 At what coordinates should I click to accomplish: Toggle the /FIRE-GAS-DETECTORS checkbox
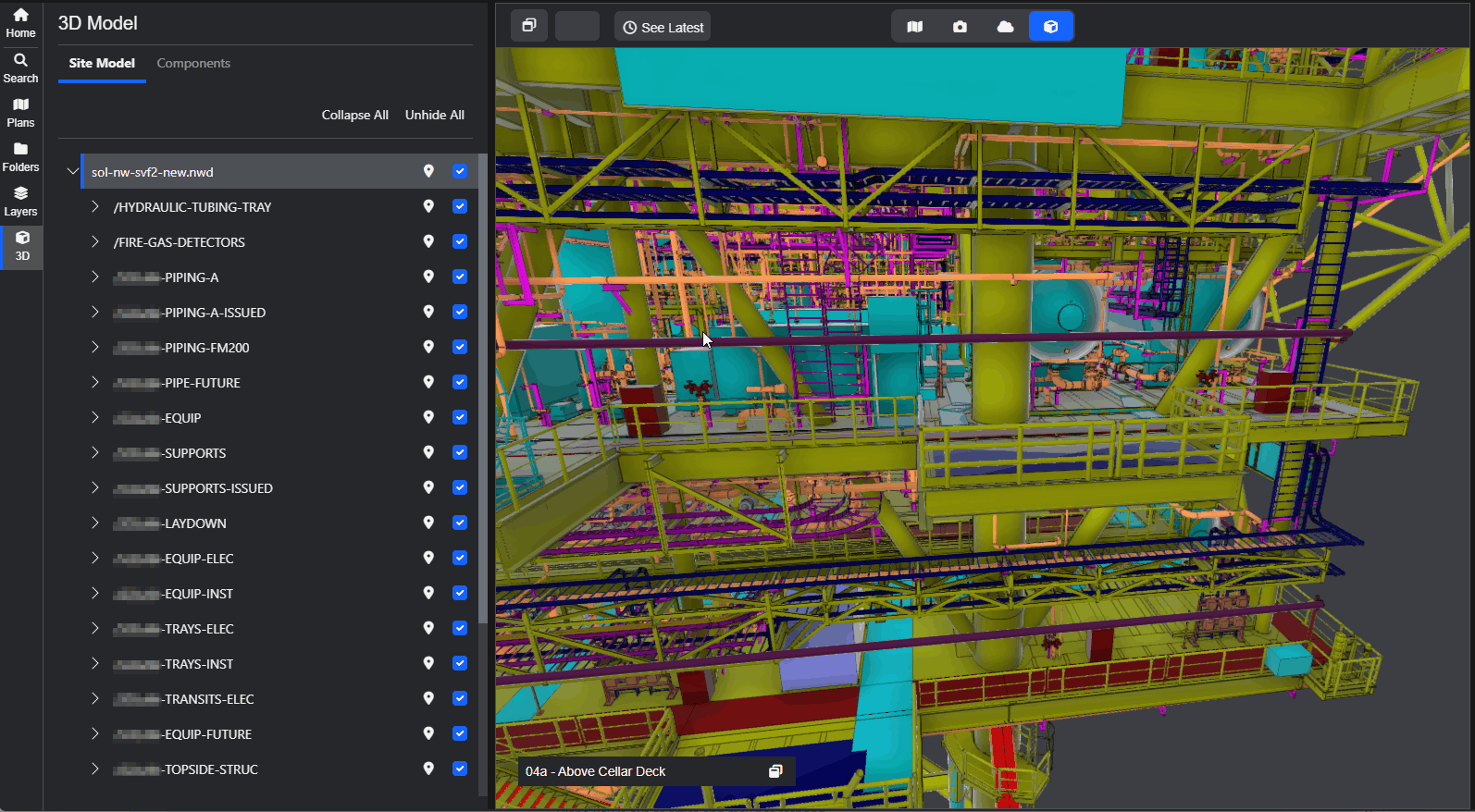460,241
